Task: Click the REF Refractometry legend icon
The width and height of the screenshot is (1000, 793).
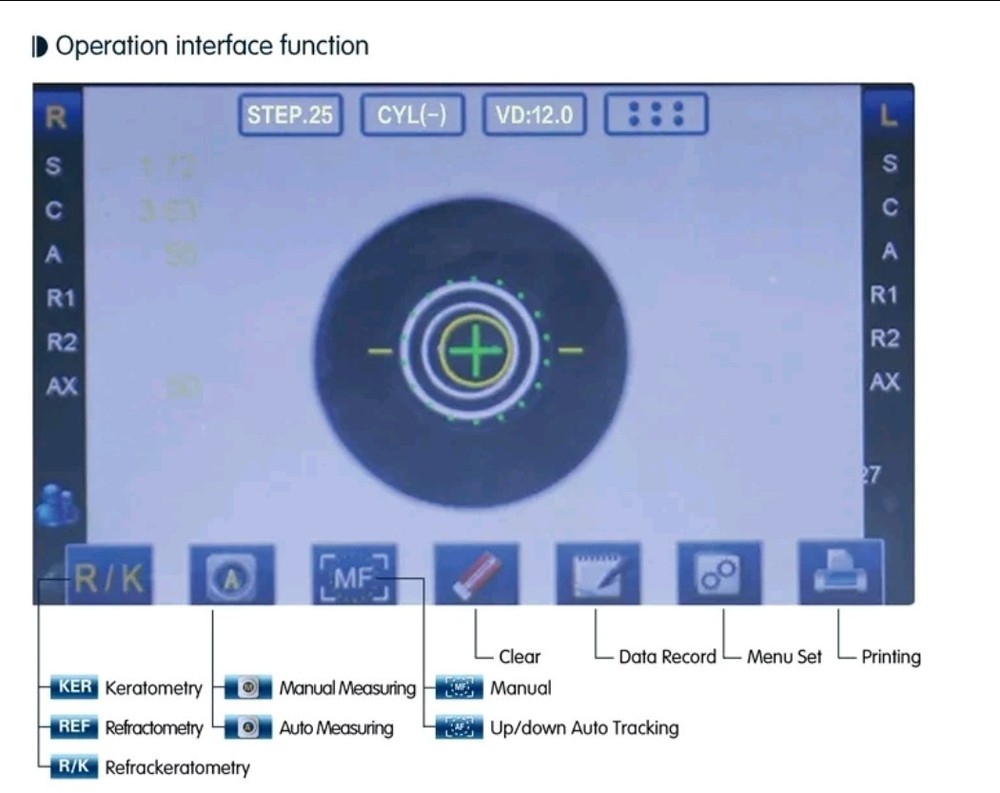Action: click(x=74, y=728)
